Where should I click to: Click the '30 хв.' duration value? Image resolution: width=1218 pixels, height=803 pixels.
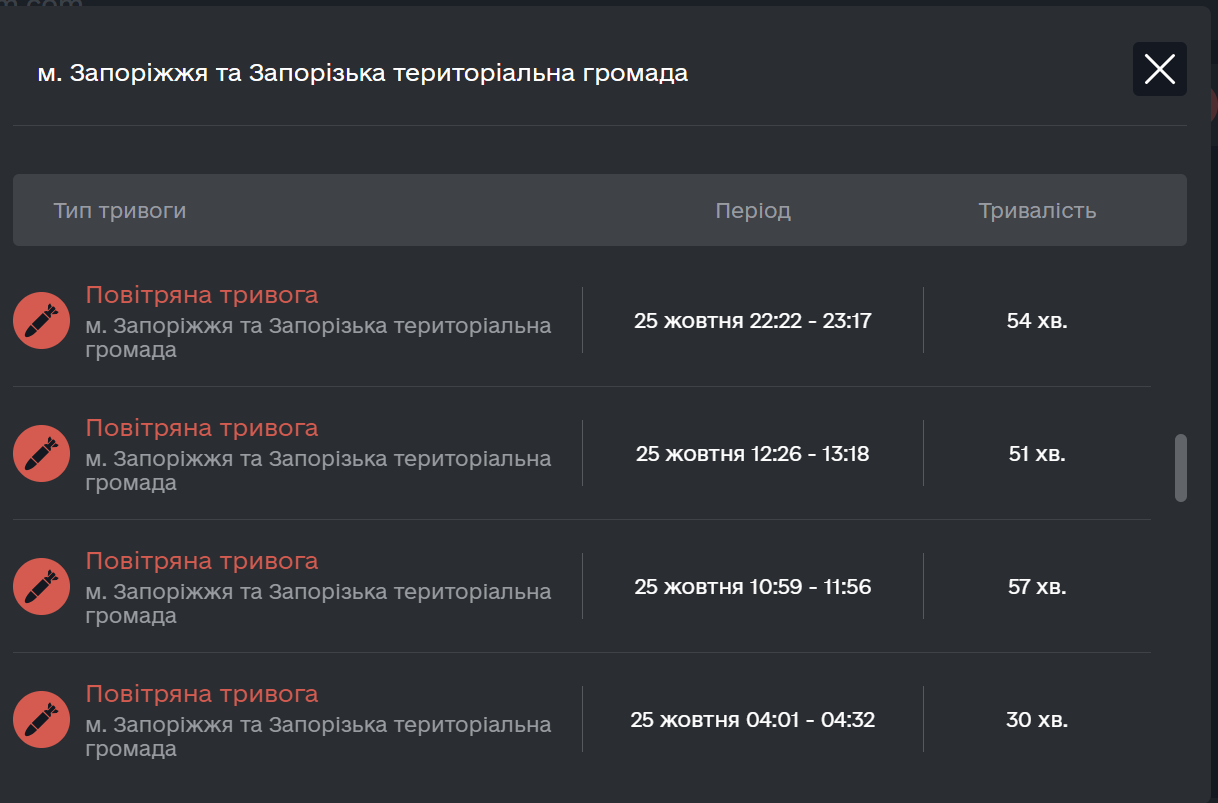[x=1037, y=720]
